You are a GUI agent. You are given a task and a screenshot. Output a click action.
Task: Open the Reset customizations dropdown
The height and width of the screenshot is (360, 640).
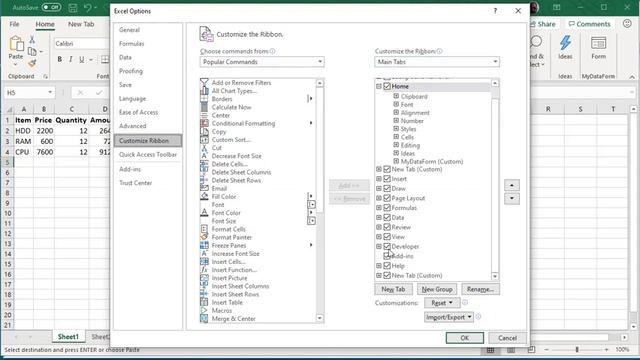442,303
